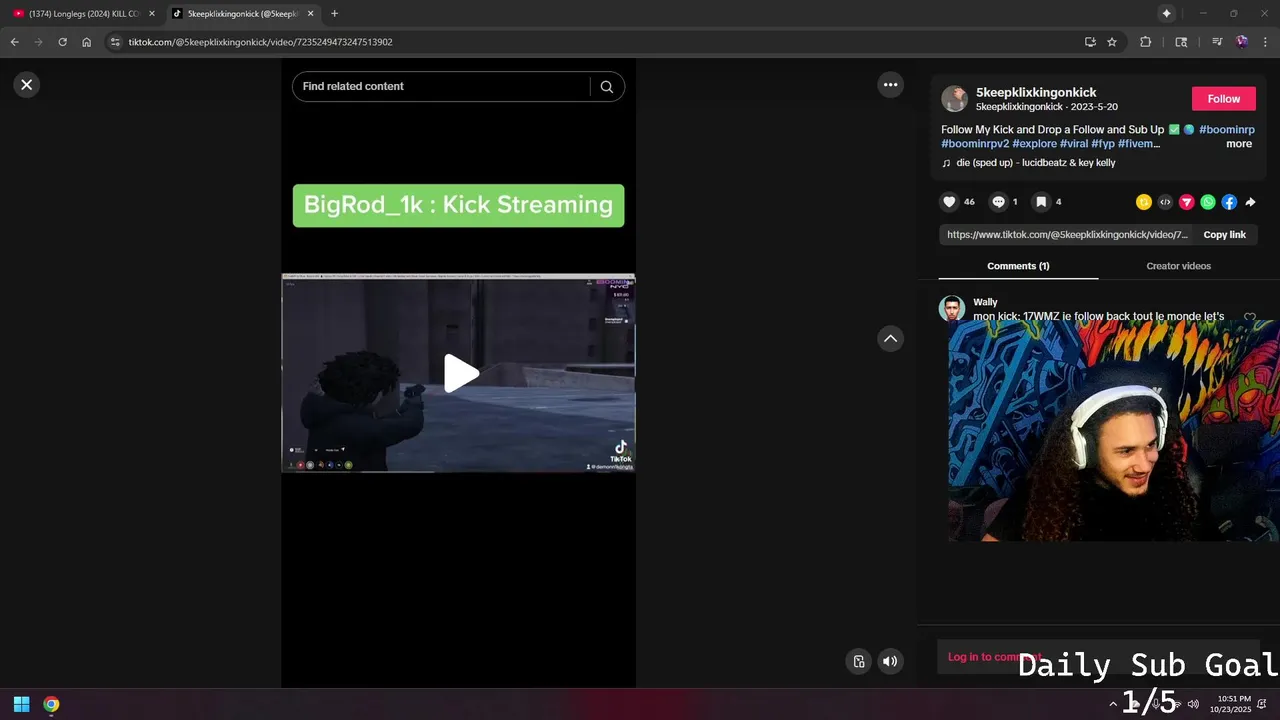The width and height of the screenshot is (1280, 720).
Task: Open the three-dots more options menu on the video
Action: pos(890,85)
